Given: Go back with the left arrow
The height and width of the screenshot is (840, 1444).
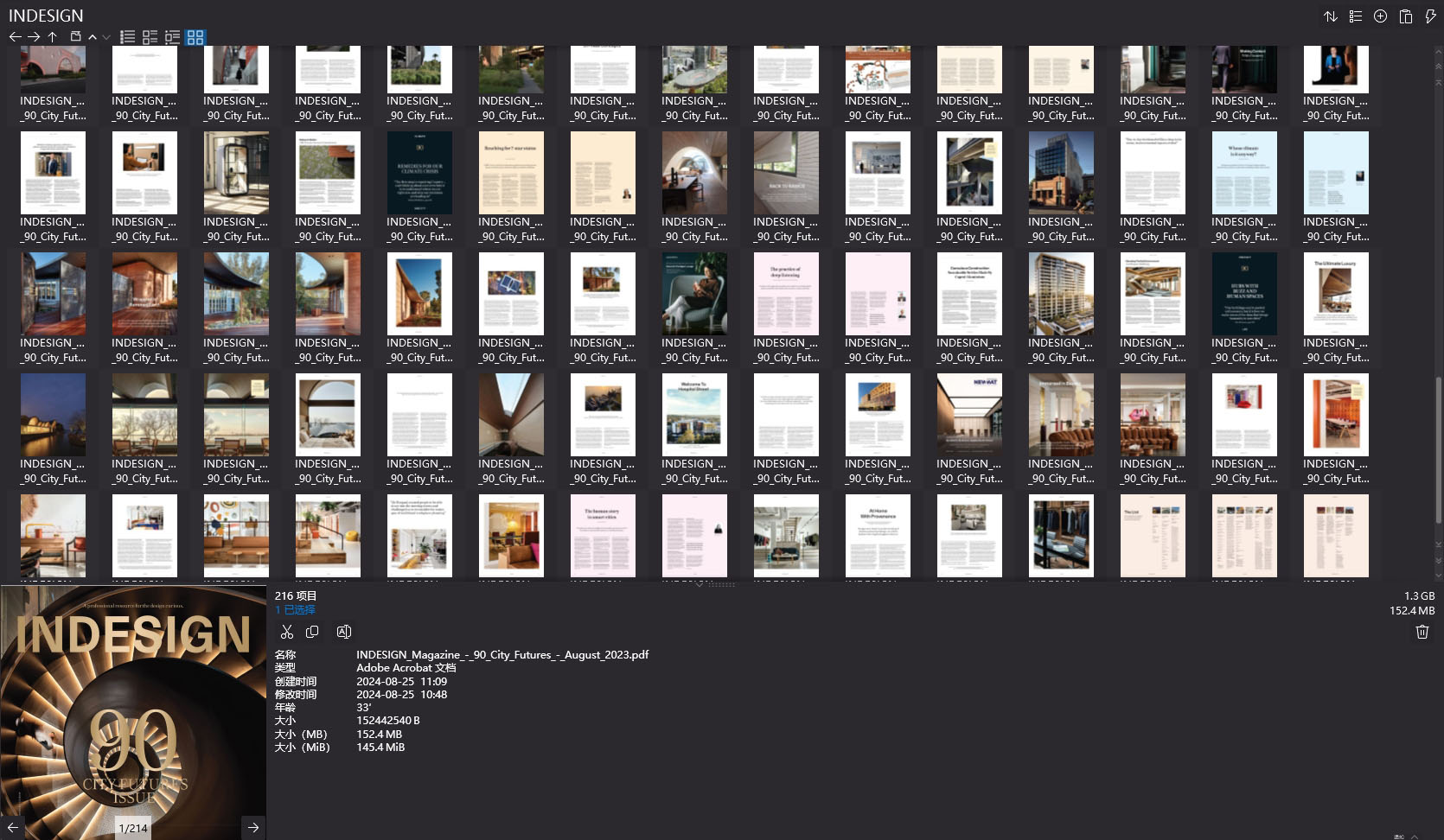Looking at the screenshot, I should point(15,37).
